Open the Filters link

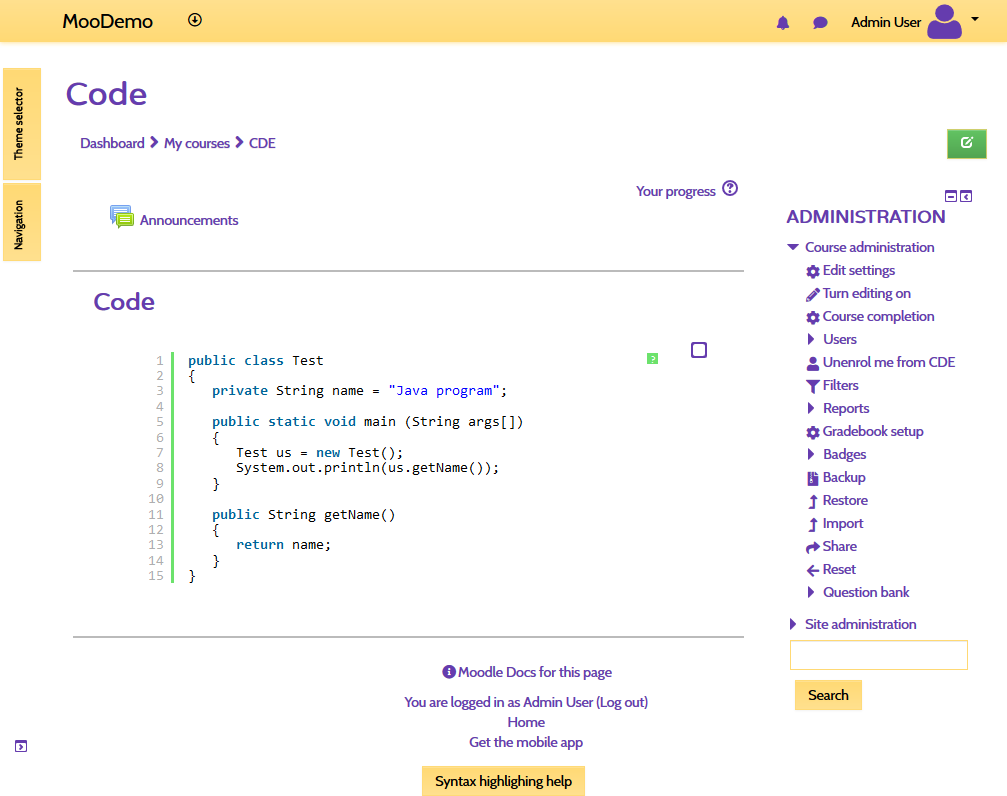tap(841, 385)
